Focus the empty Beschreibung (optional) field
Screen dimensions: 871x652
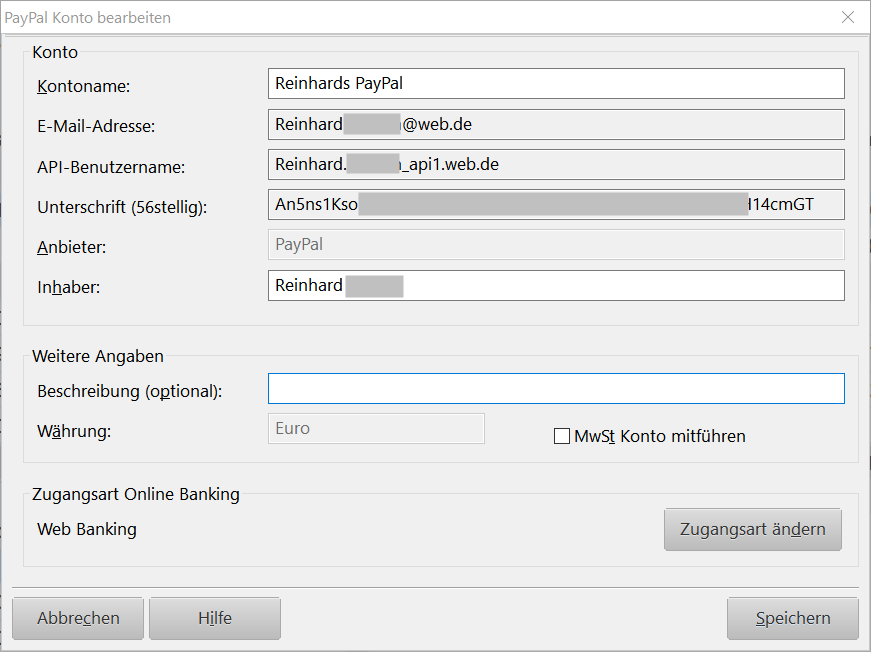[556, 389]
